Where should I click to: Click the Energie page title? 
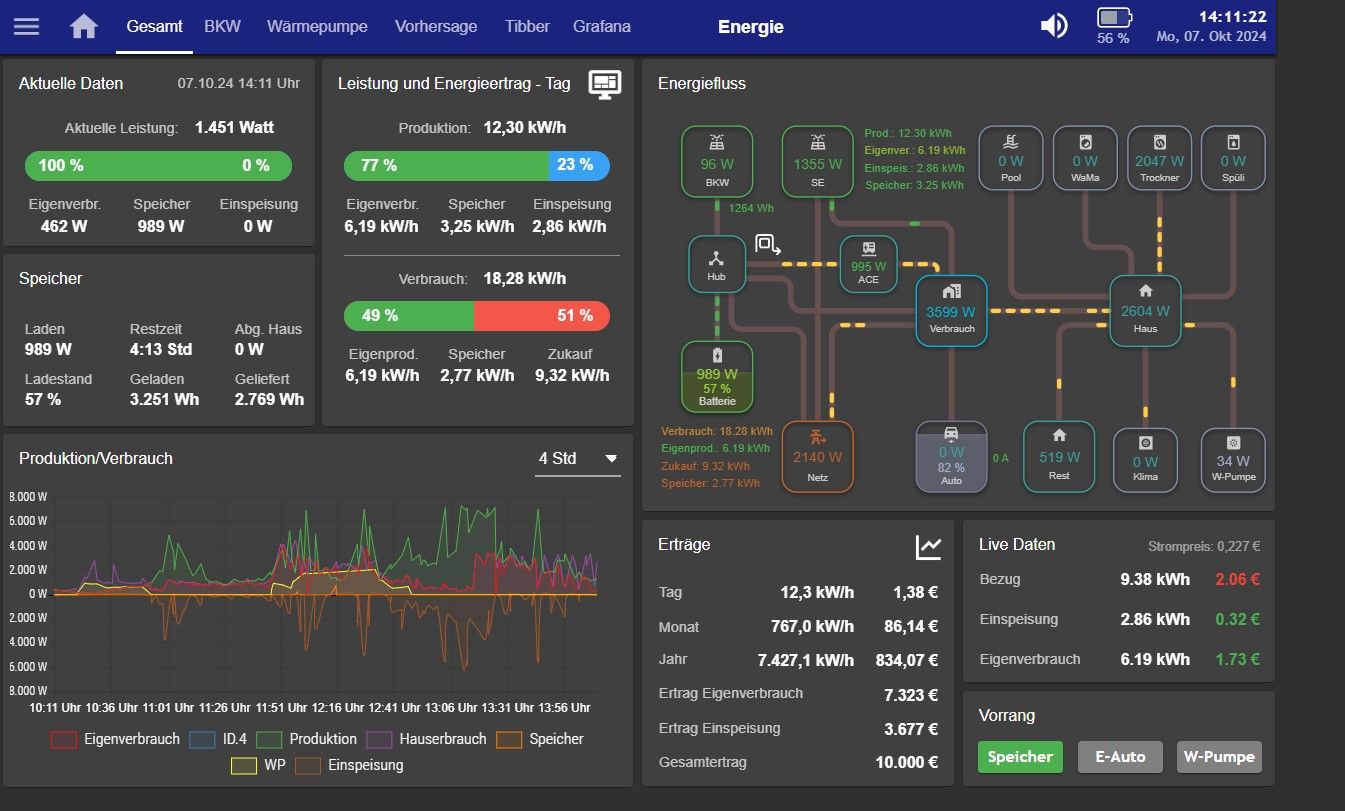pyautogui.click(x=751, y=28)
